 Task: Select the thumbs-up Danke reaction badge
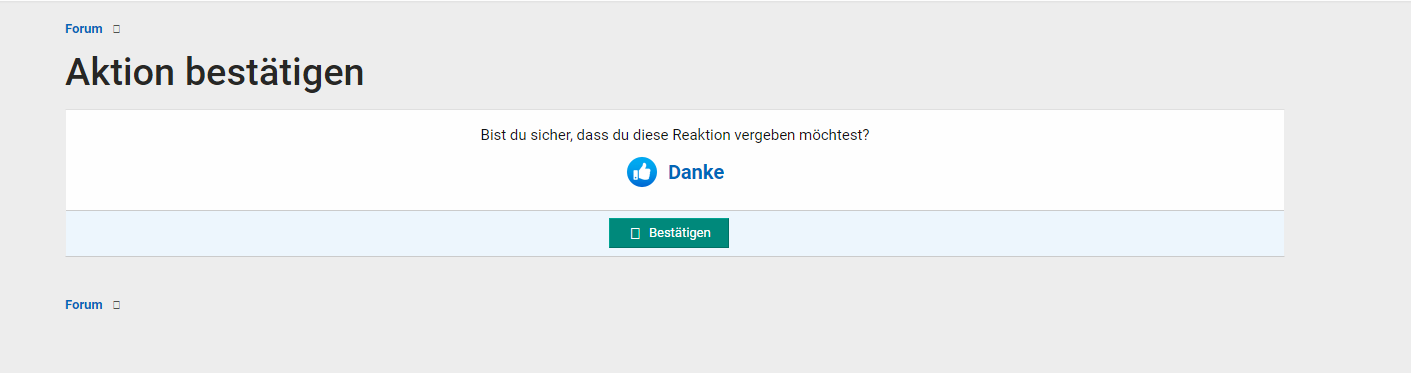[676, 172]
